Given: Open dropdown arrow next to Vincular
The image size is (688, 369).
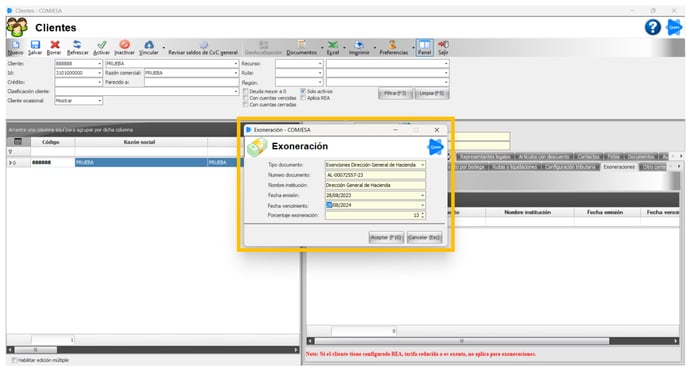Looking at the screenshot, I should click(164, 47).
